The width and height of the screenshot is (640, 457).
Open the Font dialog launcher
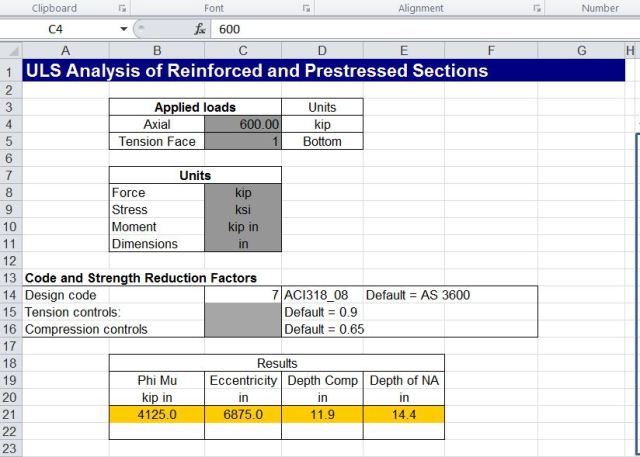click(306, 9)
